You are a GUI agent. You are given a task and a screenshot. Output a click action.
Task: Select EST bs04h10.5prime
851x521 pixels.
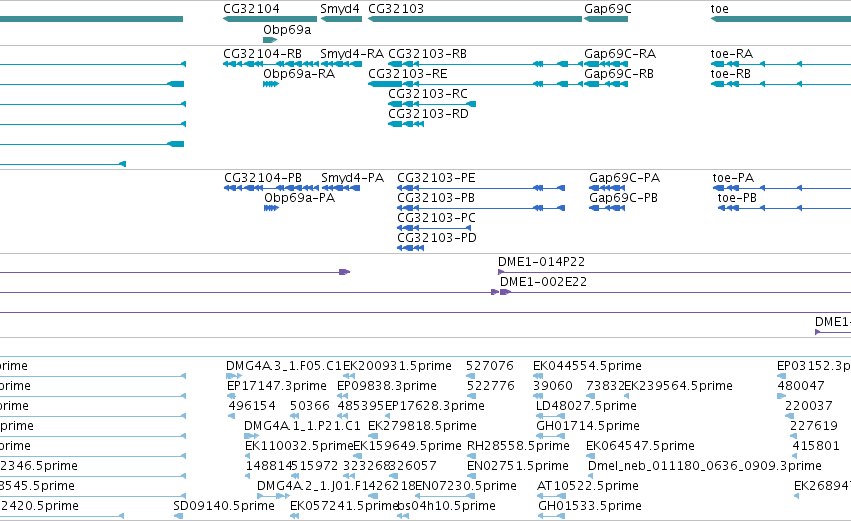coord(447,507)
